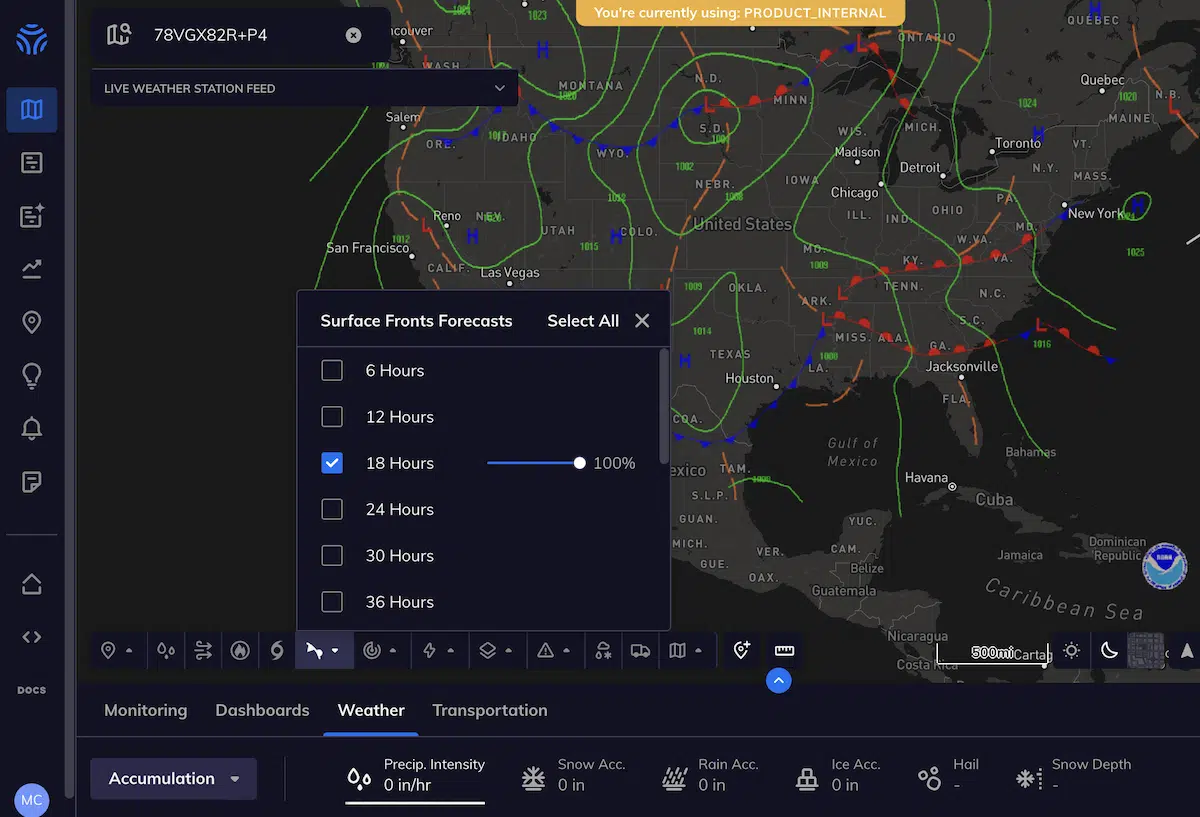Switch map to dark moon mode
This screenshot has height=817, width=1200.
(1109, 651)
